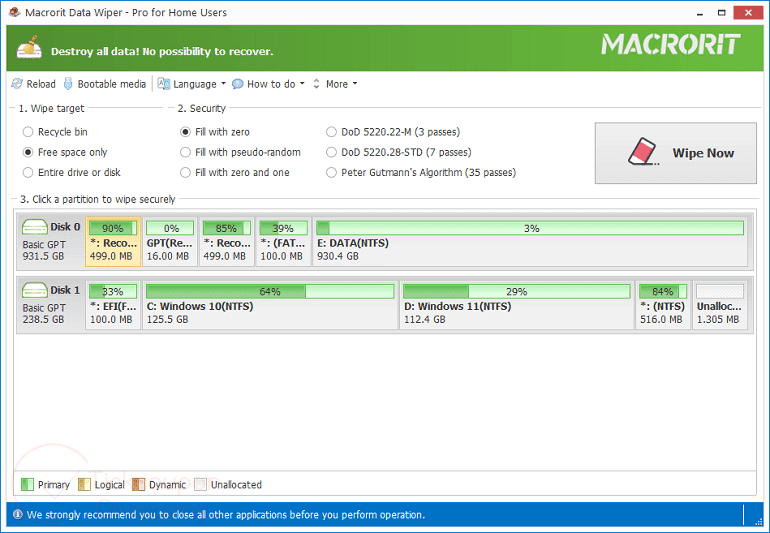Click the More menu label
This screenshot has width=770, height=533.
click(x=337, y=84)
